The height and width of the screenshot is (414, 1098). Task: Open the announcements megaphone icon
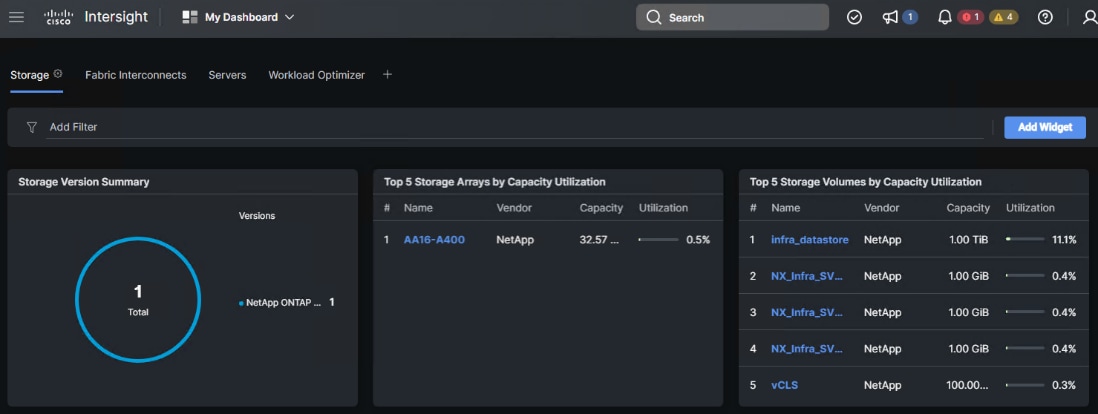(890, 17)
